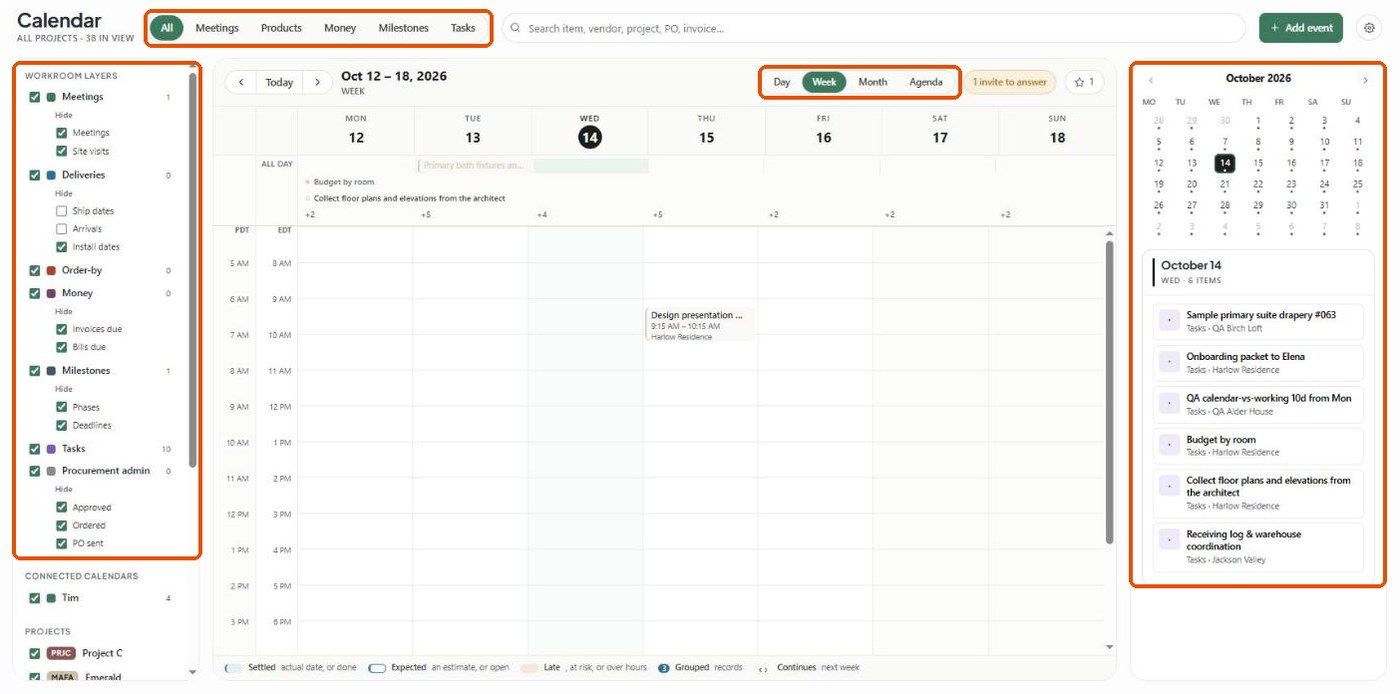This screenshot has width=1400, height=694.
Task: Filter calendar by Products
Action: coord(281,28)
